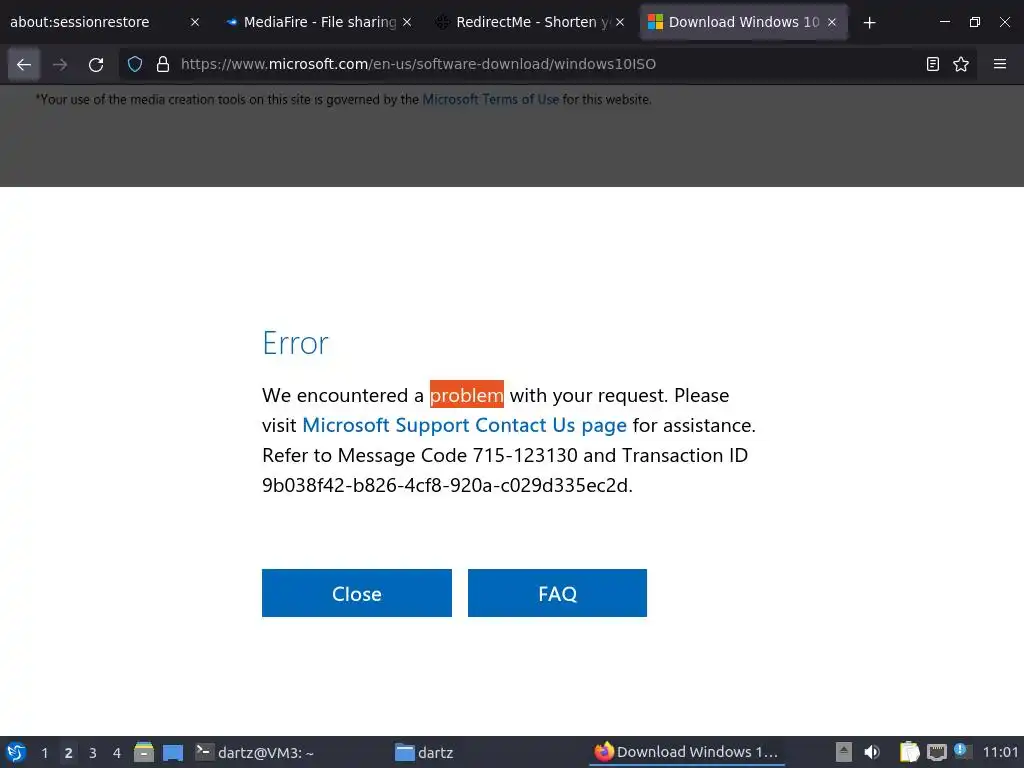Open tracking protection shield info
The width and height of the screenshot is (1024, 768).
(x=135, y=64)
